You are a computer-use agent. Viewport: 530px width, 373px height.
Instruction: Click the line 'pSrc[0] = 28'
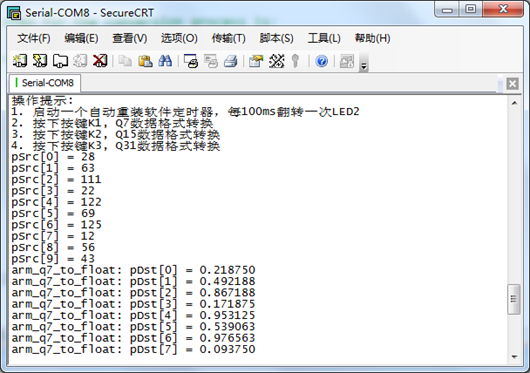point(53,157)
